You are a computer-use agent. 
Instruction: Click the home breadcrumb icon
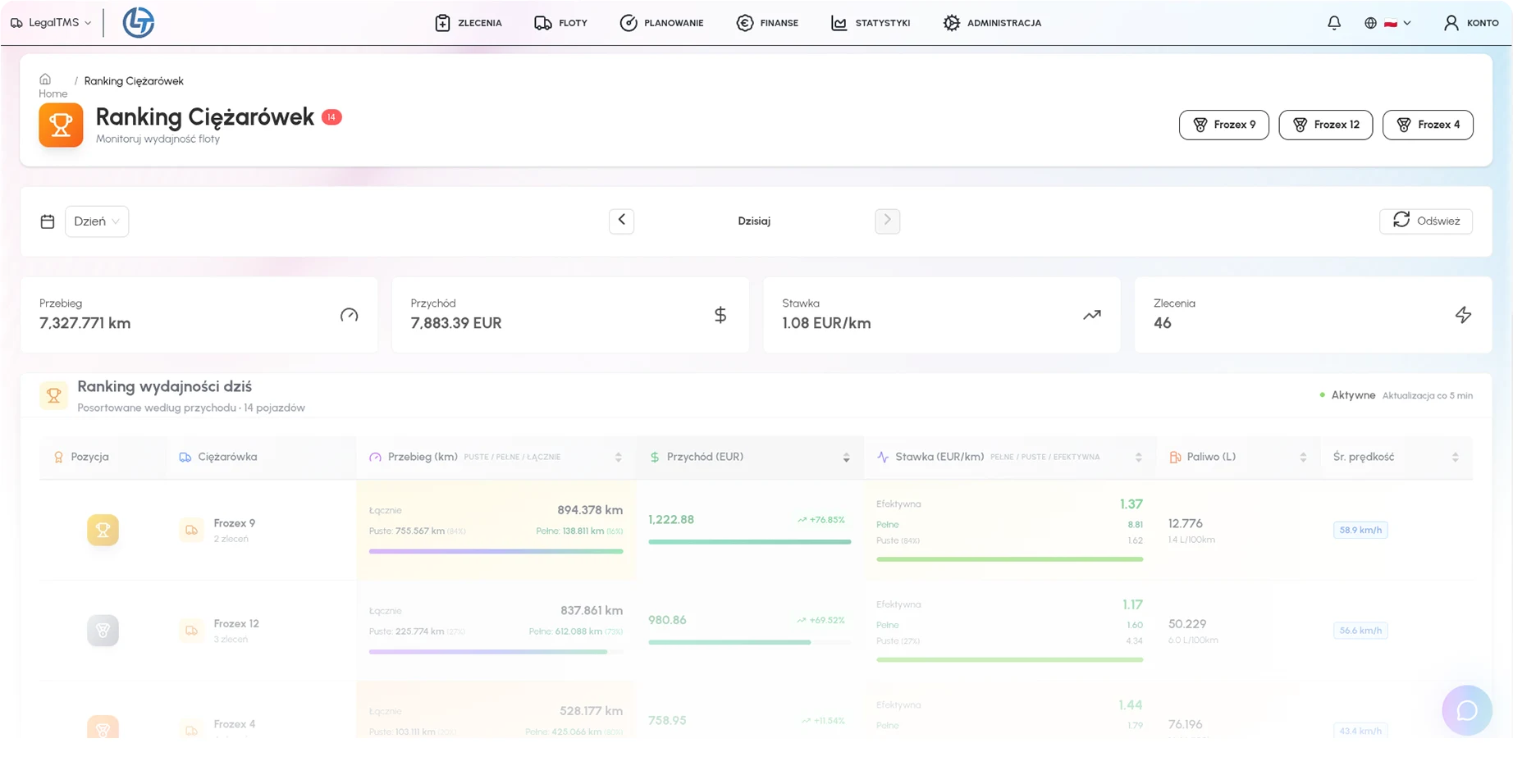[x=45, y=80]
